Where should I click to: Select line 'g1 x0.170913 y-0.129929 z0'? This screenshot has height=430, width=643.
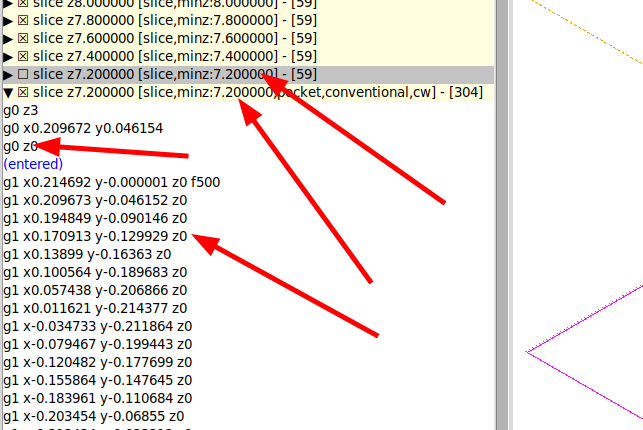(x=95, y=236)
